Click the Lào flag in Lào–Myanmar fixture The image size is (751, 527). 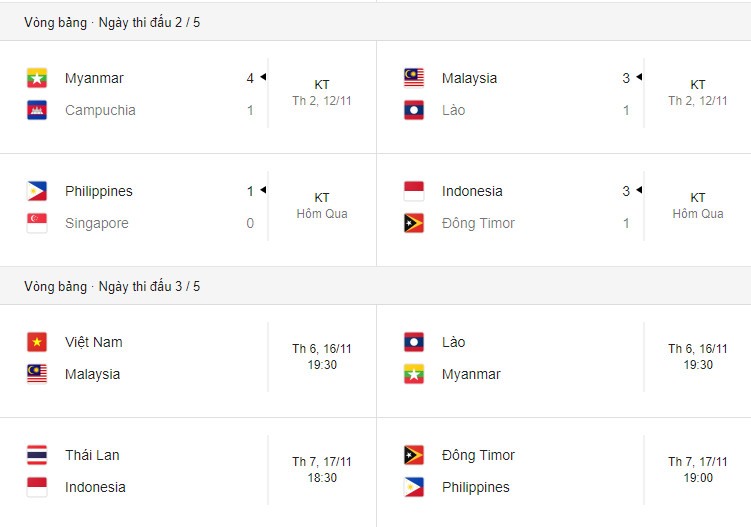[x=414, y=342]
